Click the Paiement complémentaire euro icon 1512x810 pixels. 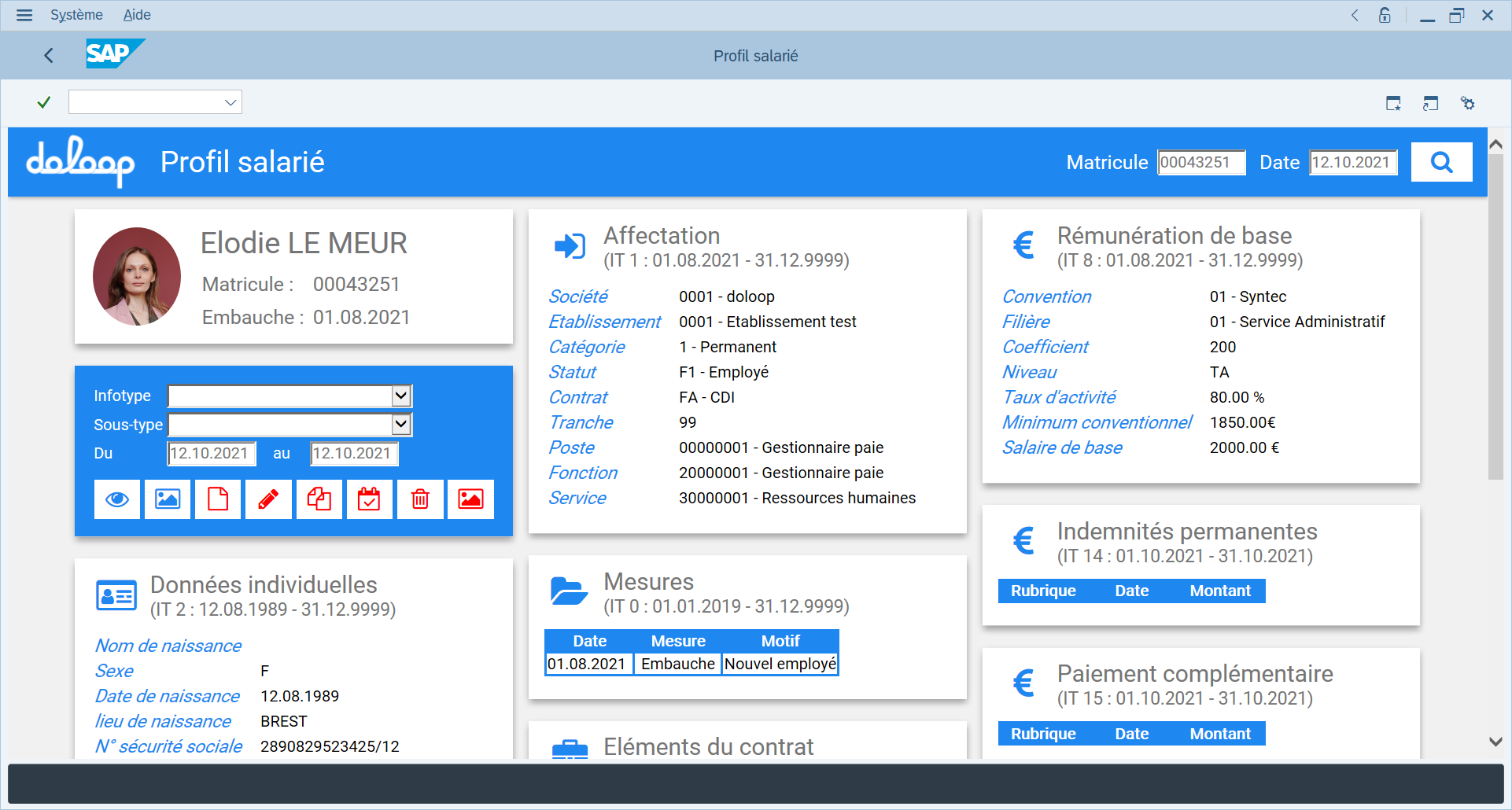(1023, 683)
